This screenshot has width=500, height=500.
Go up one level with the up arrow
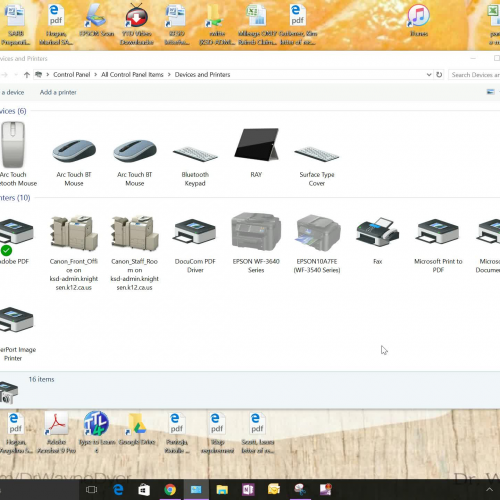27,75
